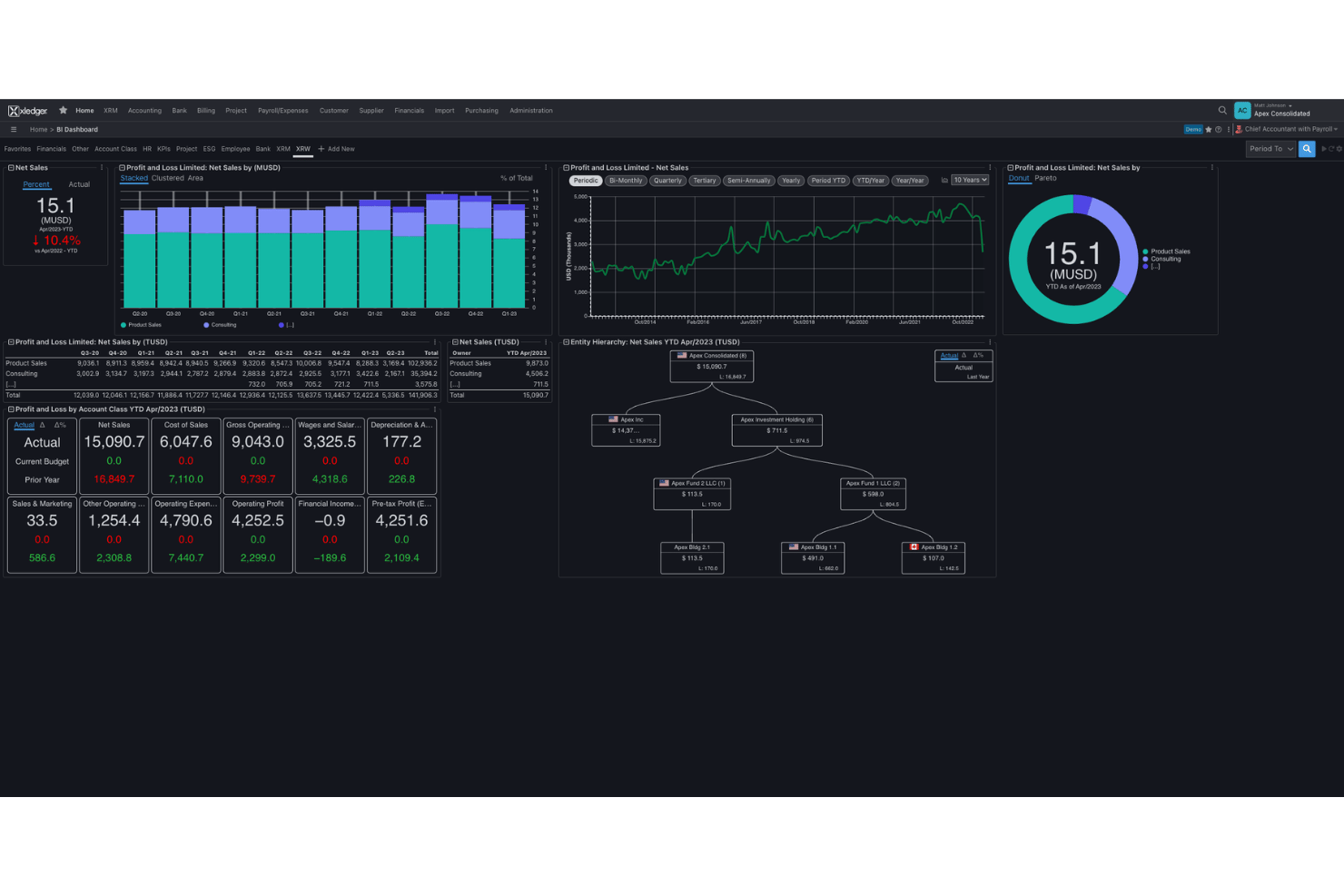Click the role icon beside Chief Accountant
Image resolution: width=1344 pixels, height=896 pixels.
pyautogui.click(x=1239, y=130)
